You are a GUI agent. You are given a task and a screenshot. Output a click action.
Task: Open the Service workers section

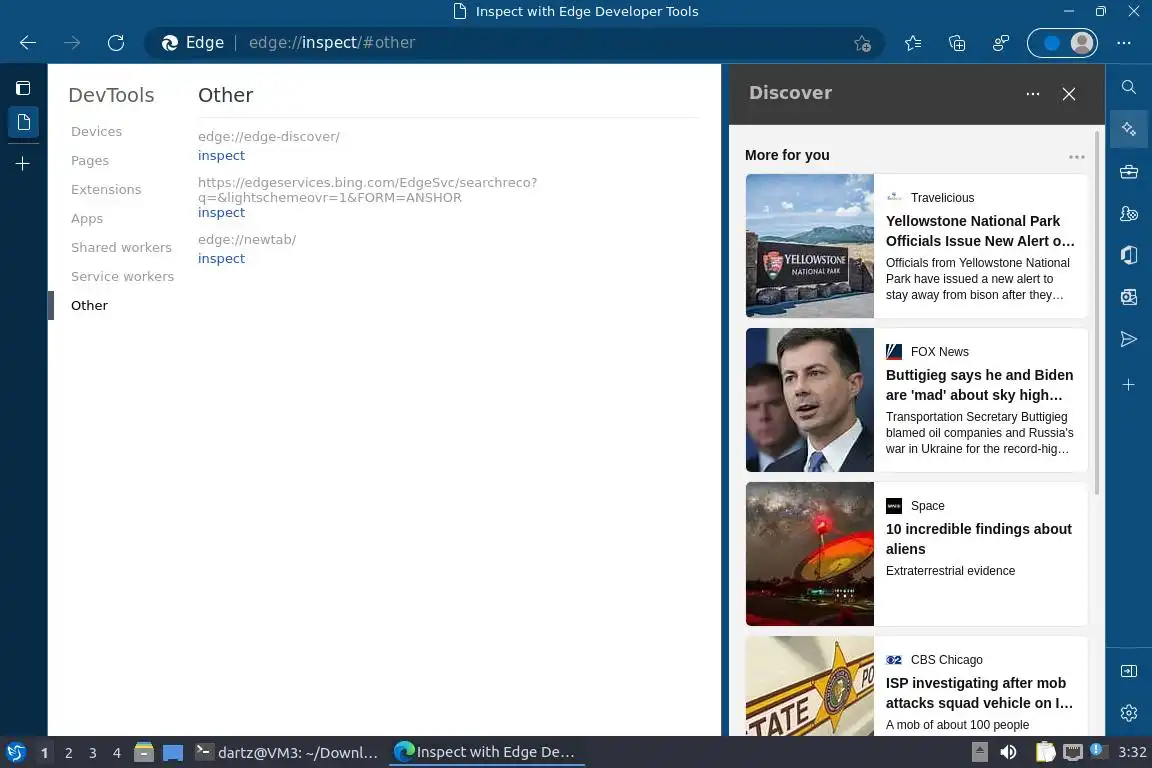point(122,276)
